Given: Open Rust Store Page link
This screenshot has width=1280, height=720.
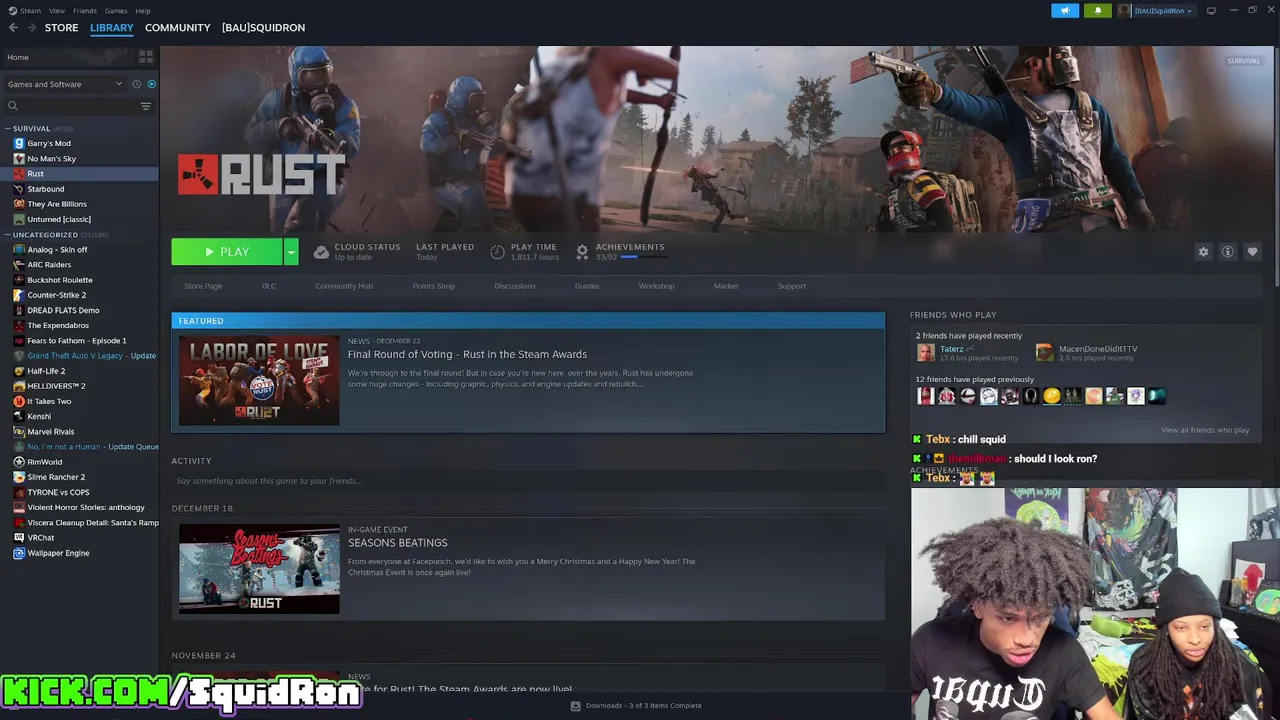Looking at the screenshot, I should [203, 286].
